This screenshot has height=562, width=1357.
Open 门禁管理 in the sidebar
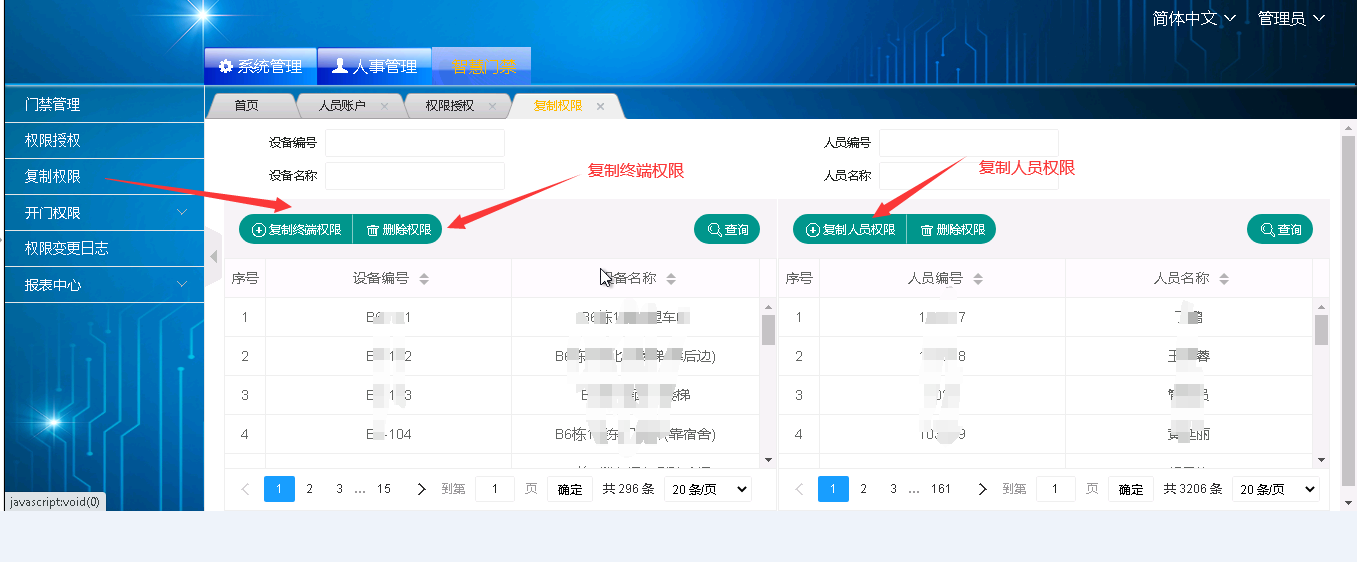(x=104, y=104)
